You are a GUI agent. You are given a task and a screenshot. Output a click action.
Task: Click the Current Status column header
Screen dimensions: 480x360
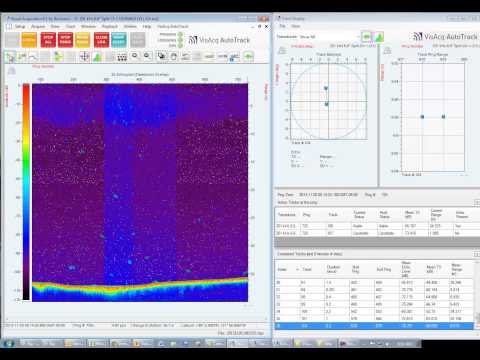359,214
